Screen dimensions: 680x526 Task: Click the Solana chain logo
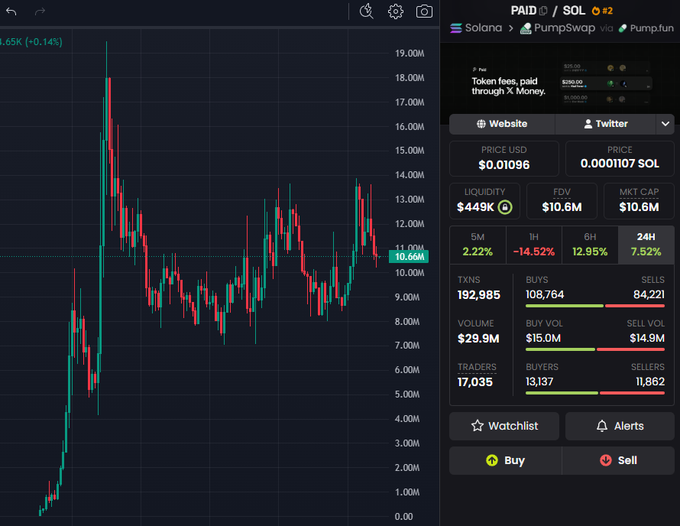456,28
